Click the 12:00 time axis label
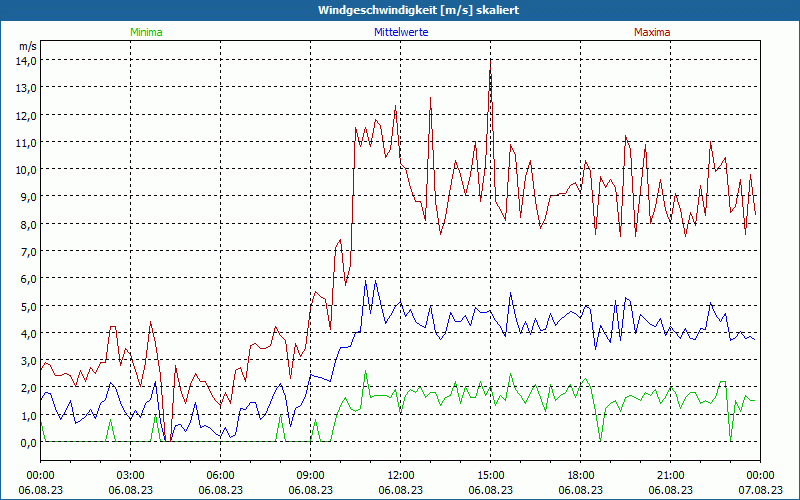 tap(401, 476)
